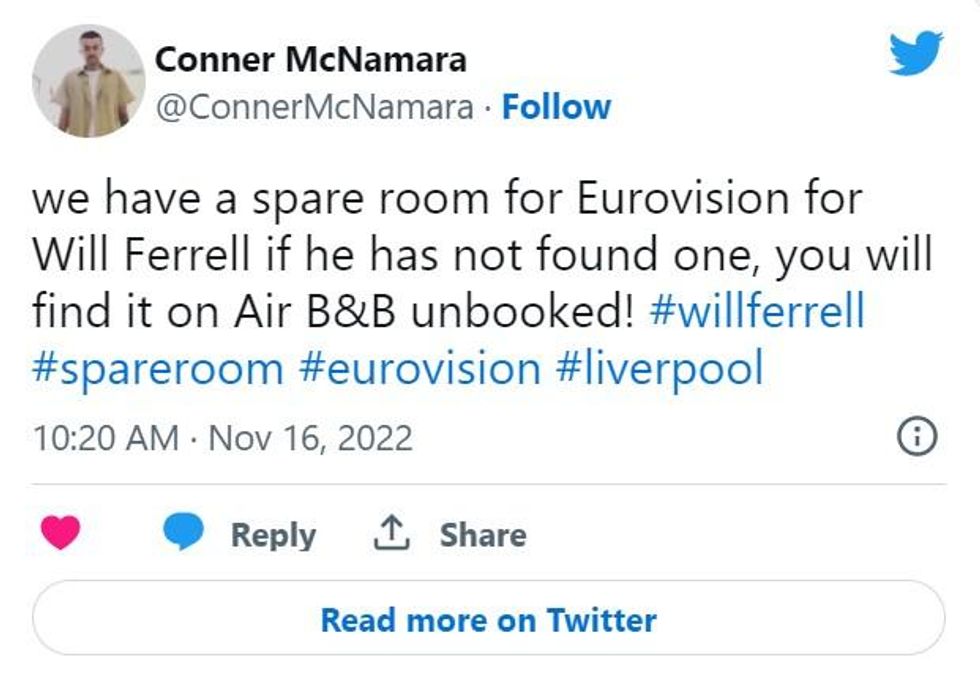The image size is (980, 674).
Task: Open the #willferrell hashtag
Action: pyautogui.click(x=756, y=312)
